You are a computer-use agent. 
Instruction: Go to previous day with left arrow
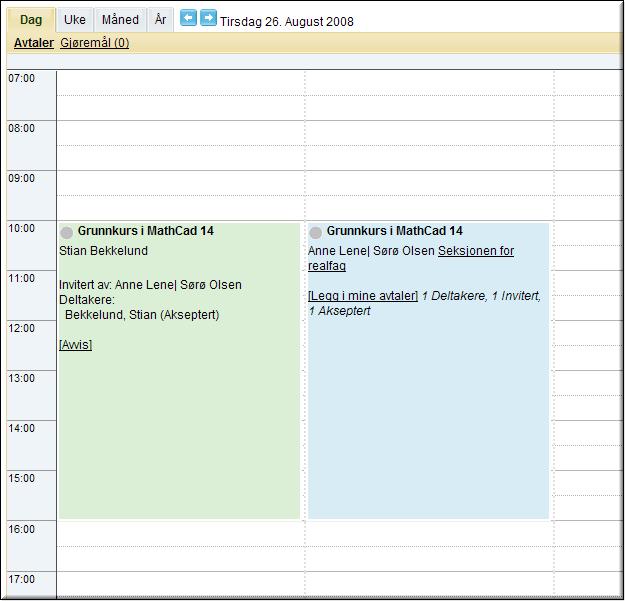188,18
